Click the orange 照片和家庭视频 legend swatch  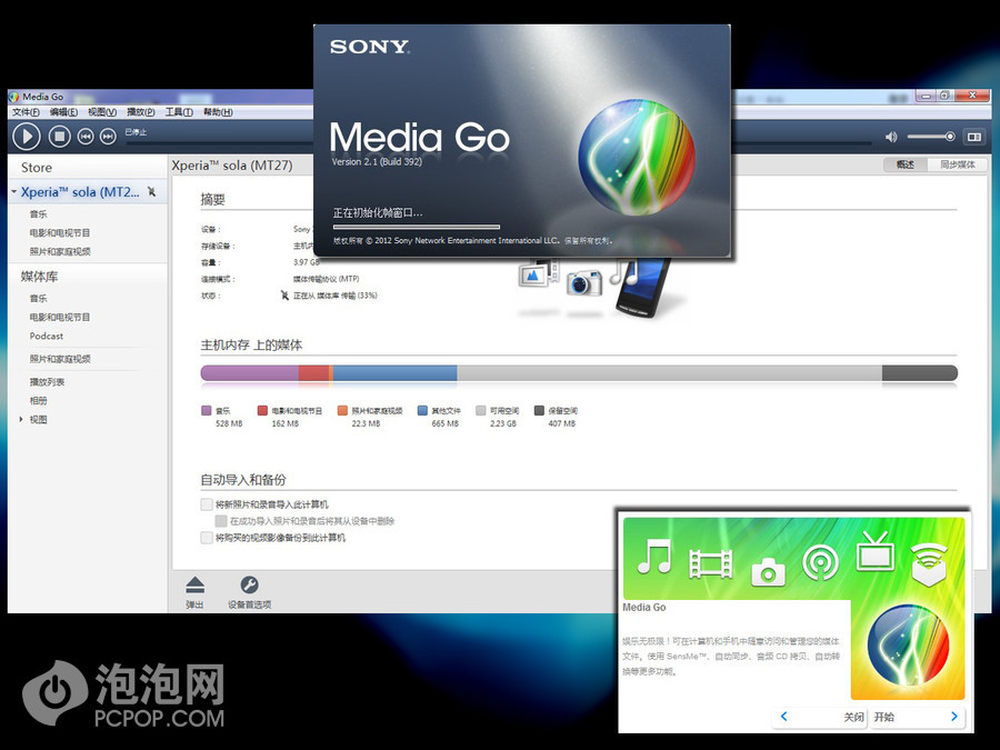(x=342, y=410)
